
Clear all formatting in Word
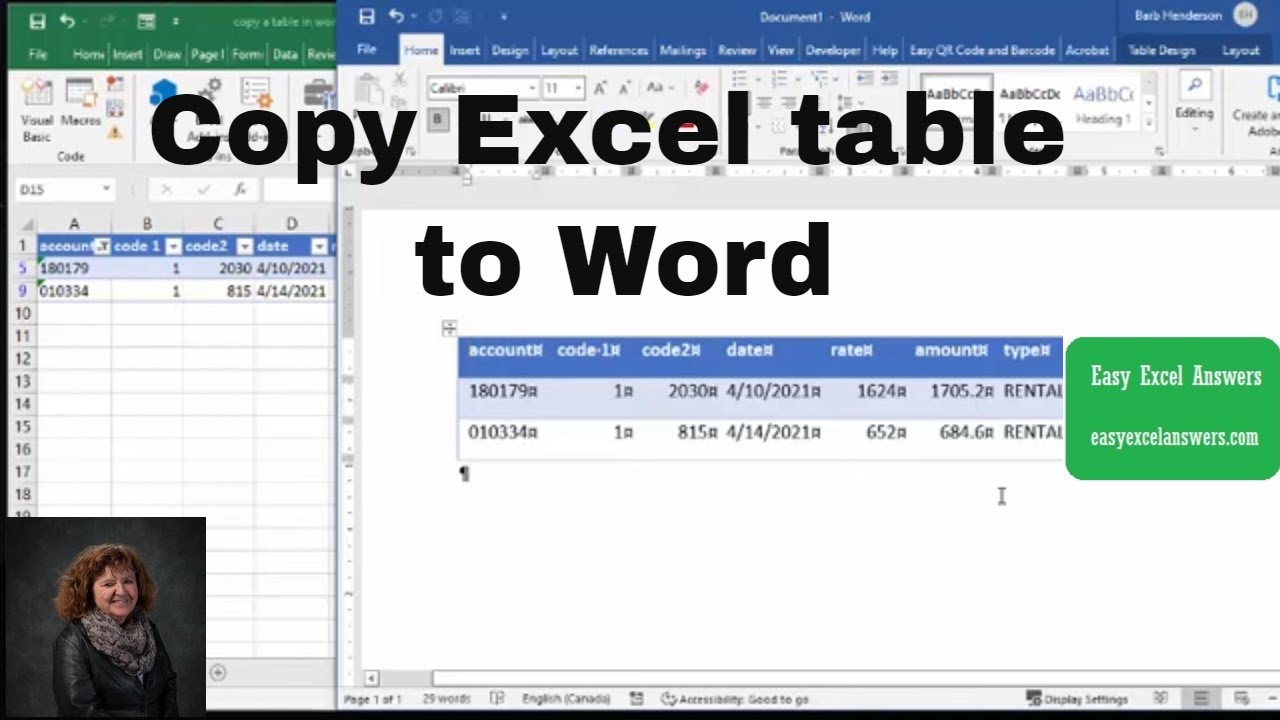coord(701,88)
